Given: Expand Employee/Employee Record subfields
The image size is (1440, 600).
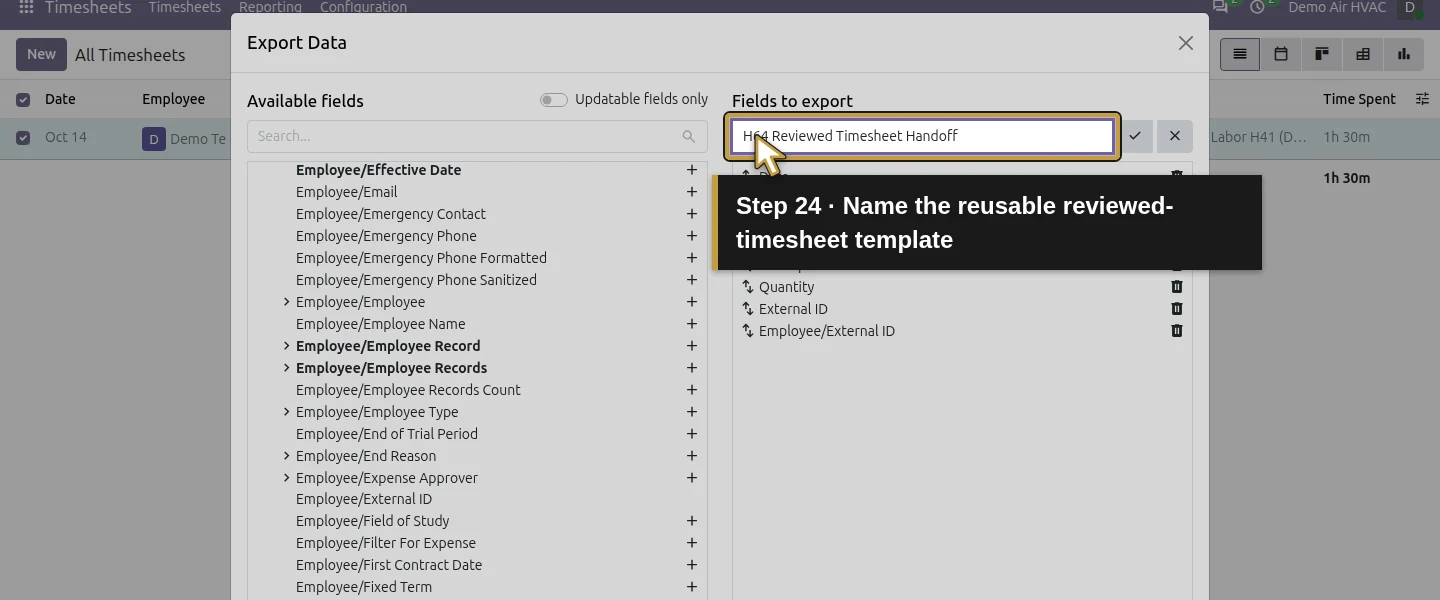Looking at the screenshot, I should [286, 346].
